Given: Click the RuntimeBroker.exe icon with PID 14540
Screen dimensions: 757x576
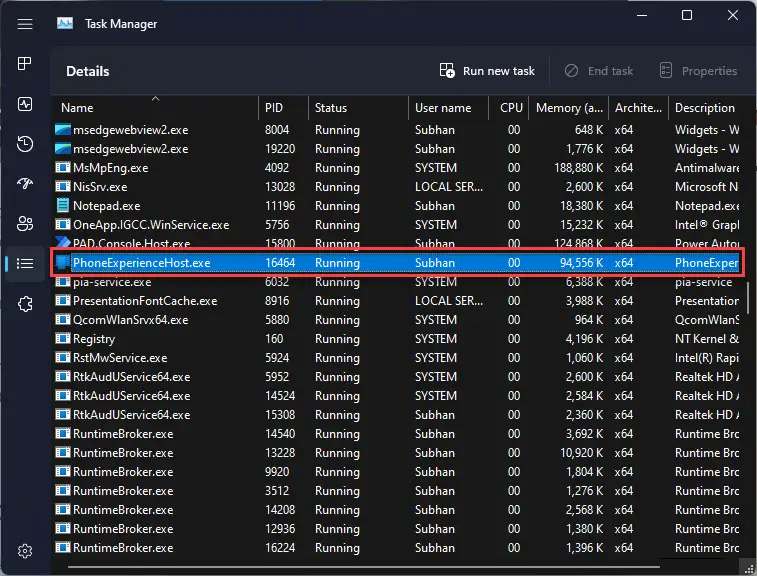Looking at the screenshot, I should point(63,434).
